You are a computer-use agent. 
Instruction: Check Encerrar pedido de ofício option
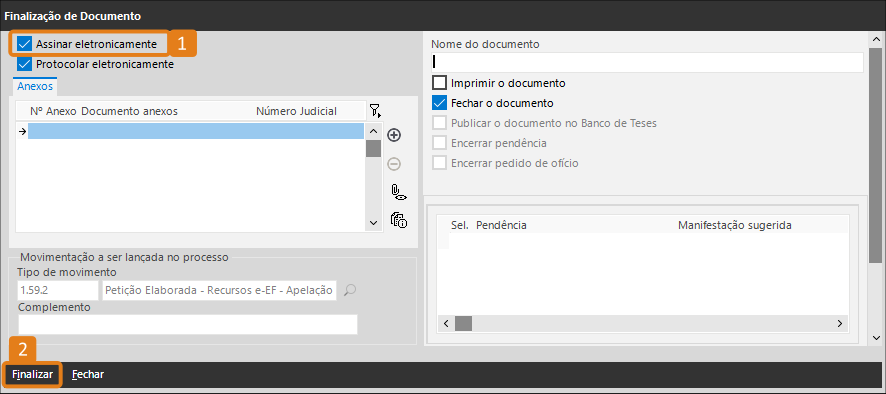439,163
